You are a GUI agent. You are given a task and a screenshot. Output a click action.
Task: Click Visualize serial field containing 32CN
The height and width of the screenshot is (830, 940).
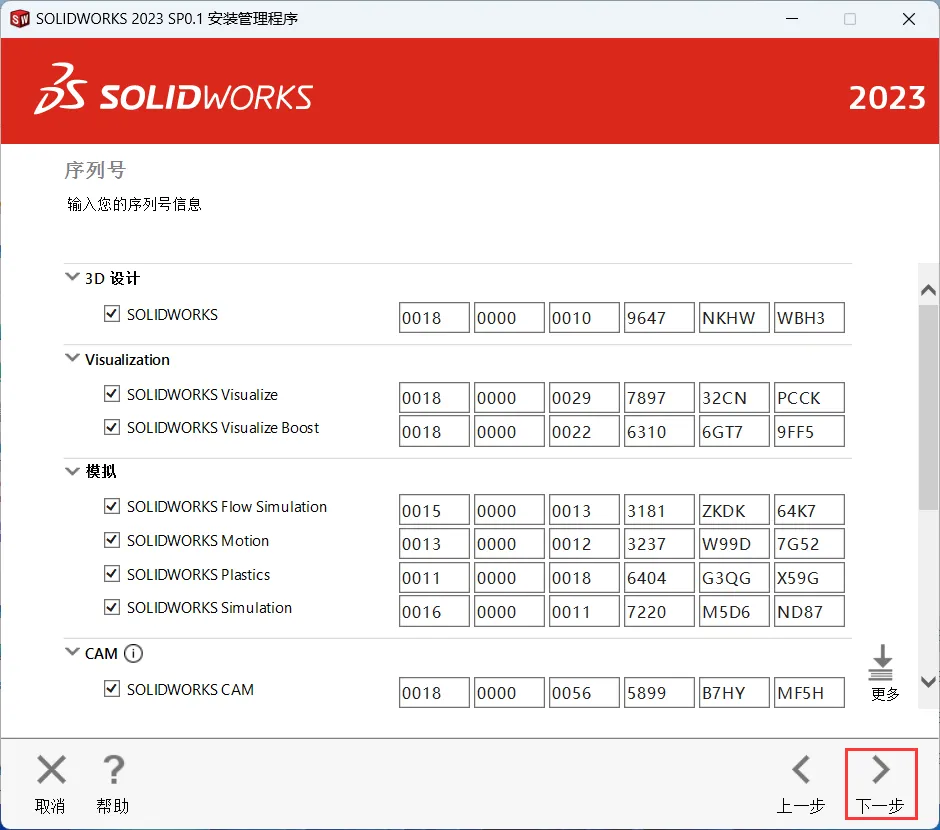click(734, 397)
